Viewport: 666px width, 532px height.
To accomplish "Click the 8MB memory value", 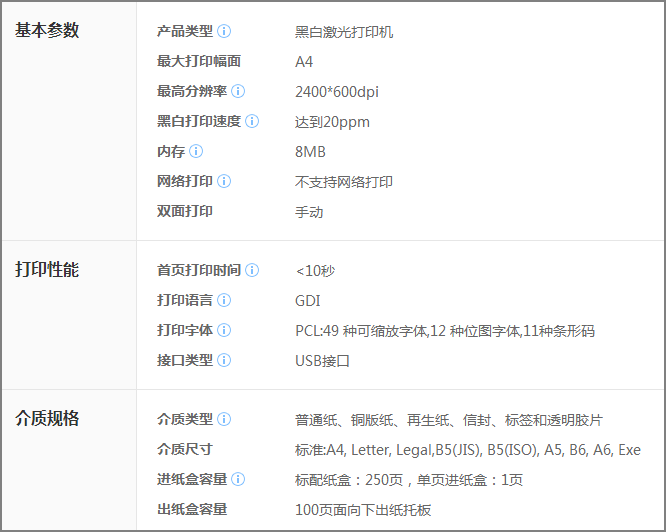I will point(310,152).
